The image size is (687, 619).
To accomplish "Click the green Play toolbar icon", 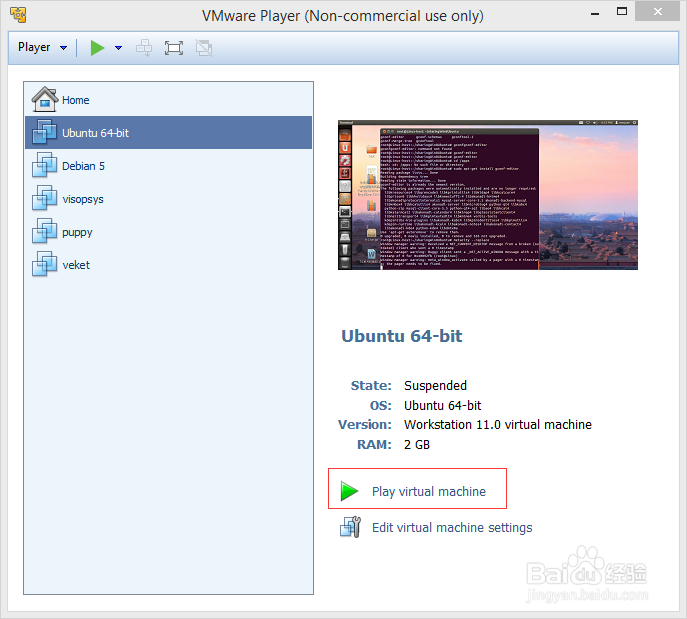I will click(x=97, y=48).
